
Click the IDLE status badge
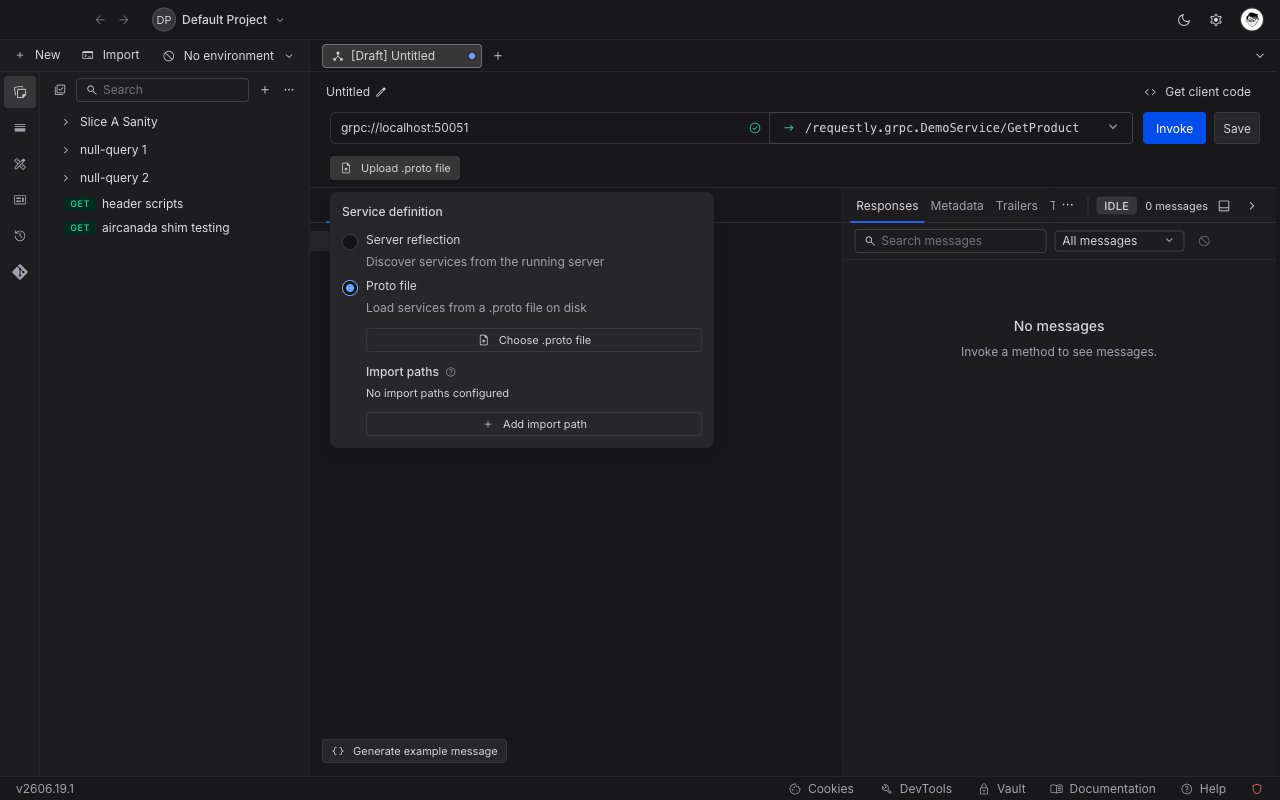point(1116,206)
